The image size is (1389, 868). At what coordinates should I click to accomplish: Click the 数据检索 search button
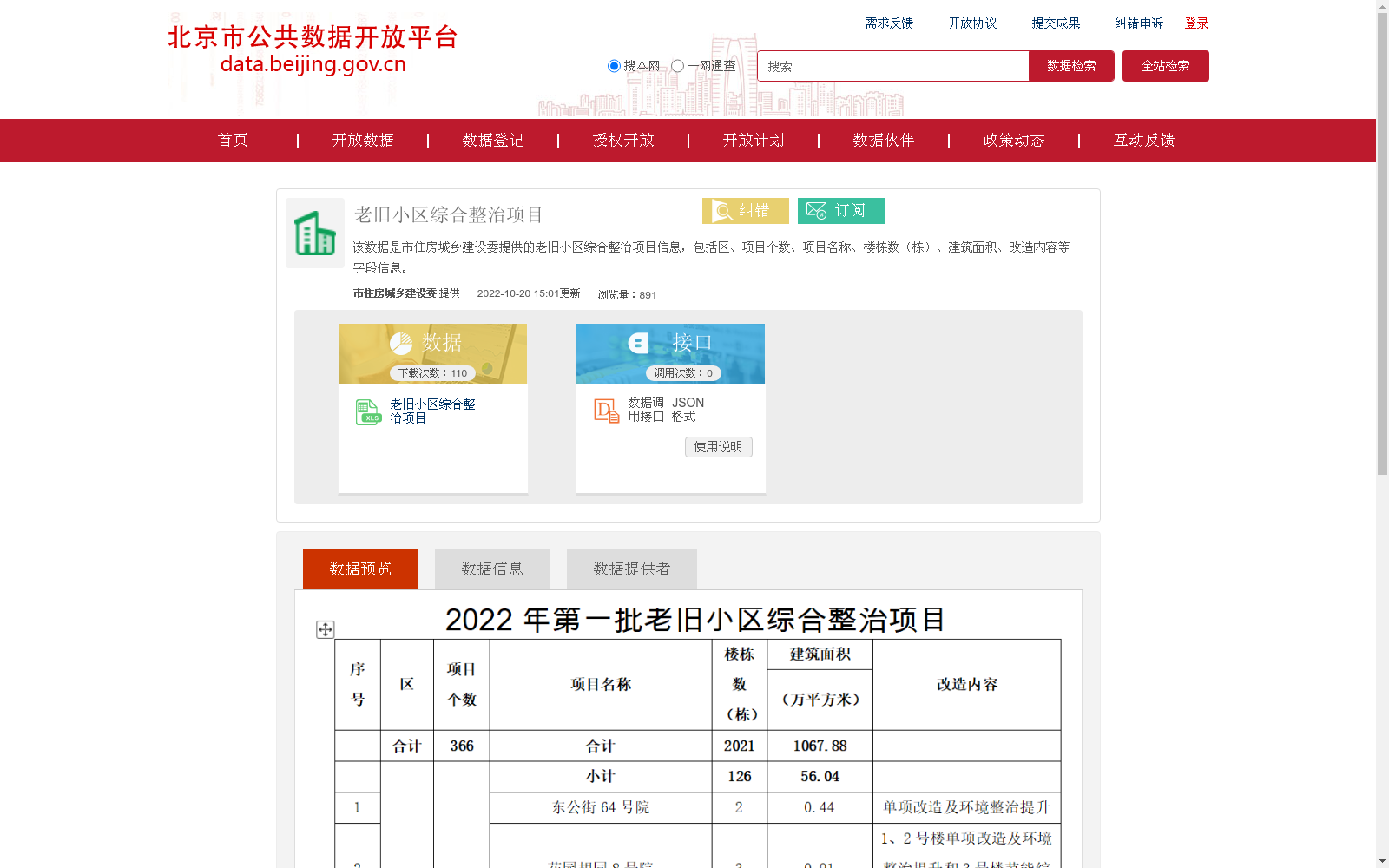[1071, 66]
